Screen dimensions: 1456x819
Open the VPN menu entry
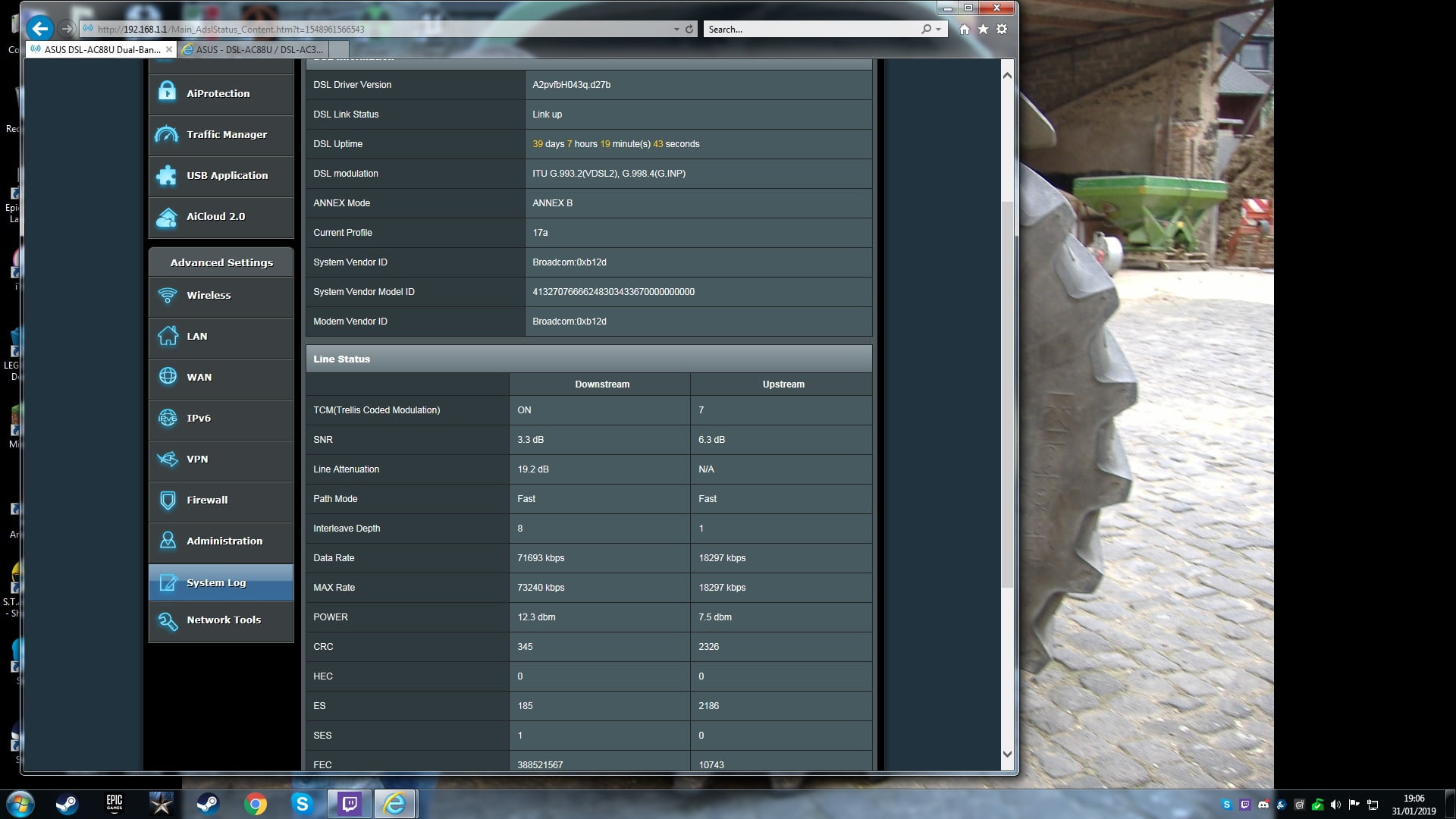pos(197,459)
